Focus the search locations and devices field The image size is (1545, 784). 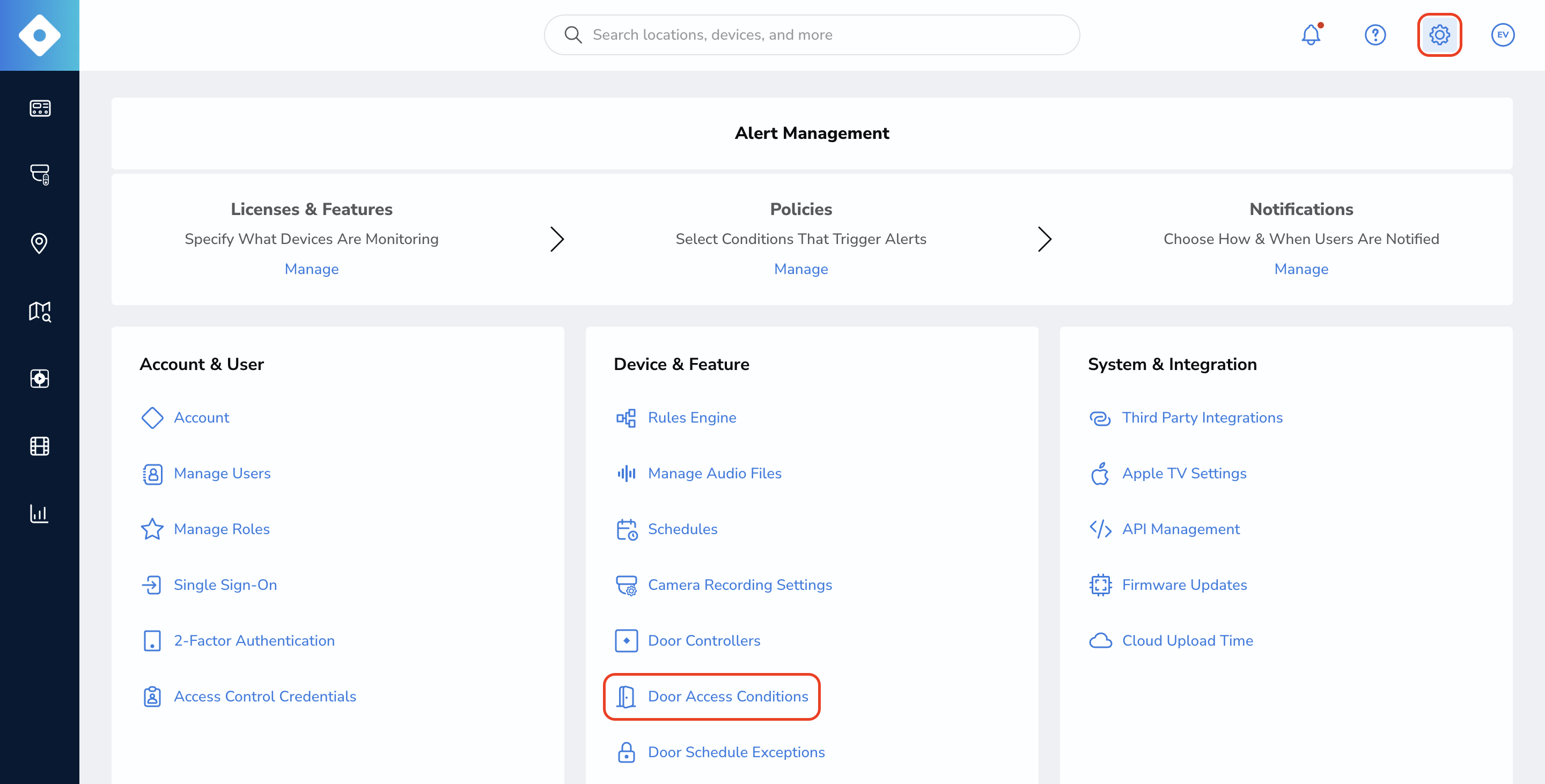[x=812, y=35]
